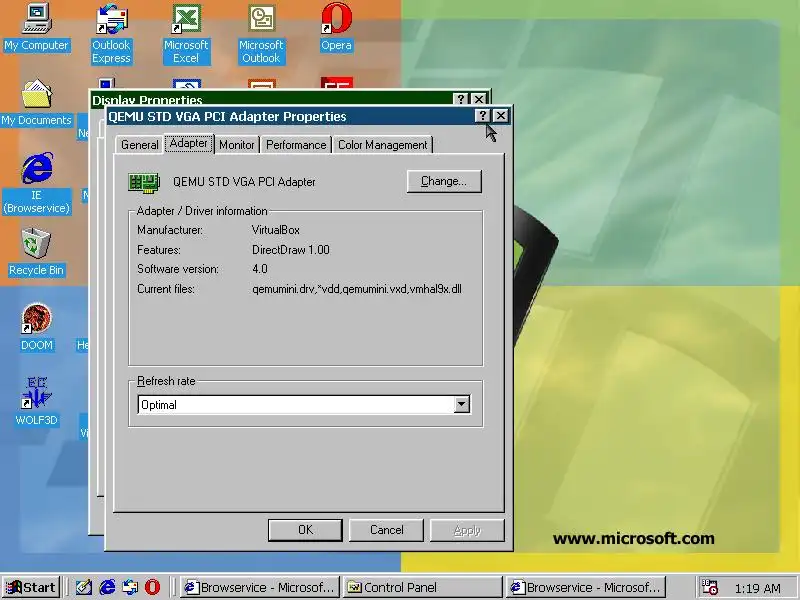Click the Display Properties title bar
Viewport: 800px width, 600px height.
click(270, 98)
